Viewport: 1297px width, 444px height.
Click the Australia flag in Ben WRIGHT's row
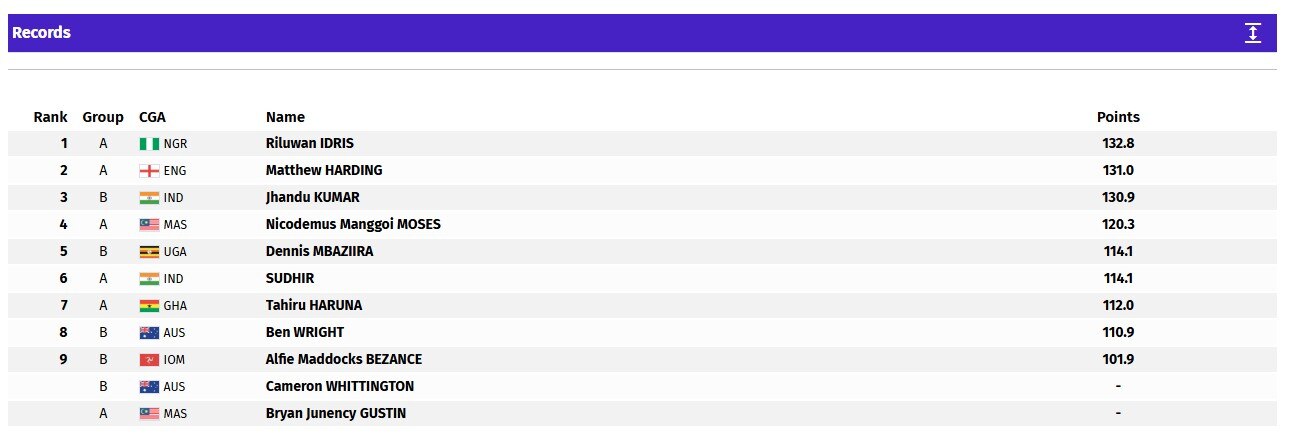pos(149,333)
